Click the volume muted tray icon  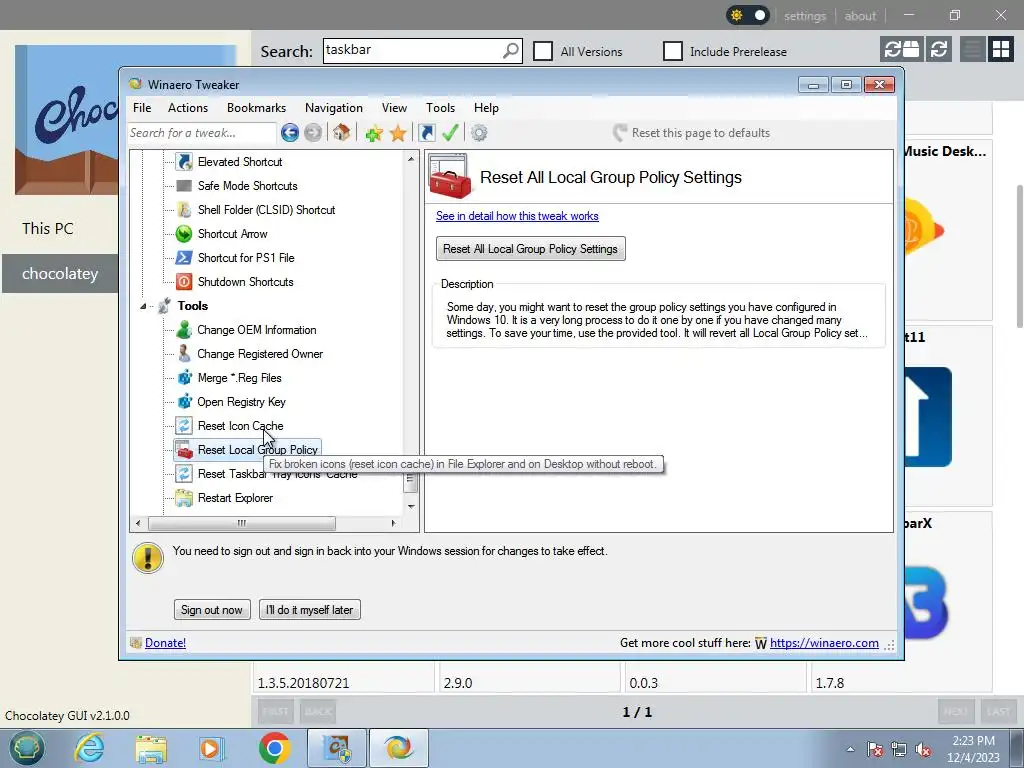(x=922, y=750)
